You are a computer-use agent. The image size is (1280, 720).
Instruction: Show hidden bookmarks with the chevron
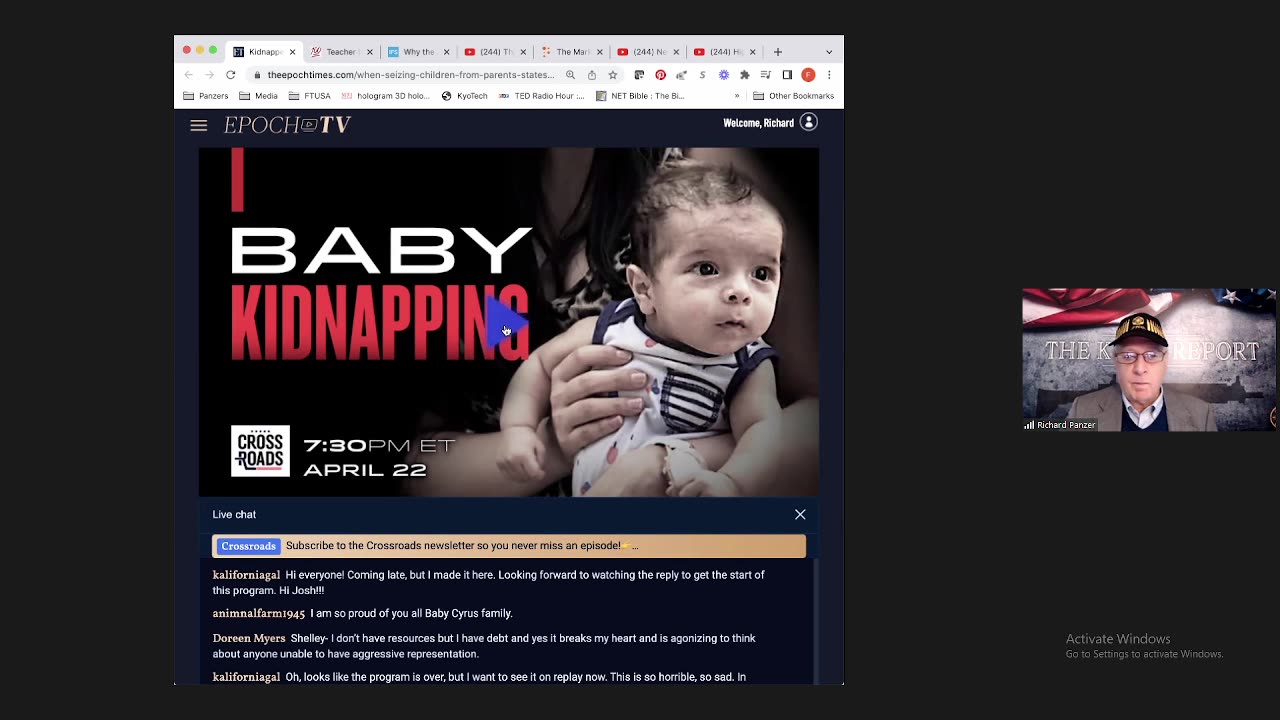point(737,96)
